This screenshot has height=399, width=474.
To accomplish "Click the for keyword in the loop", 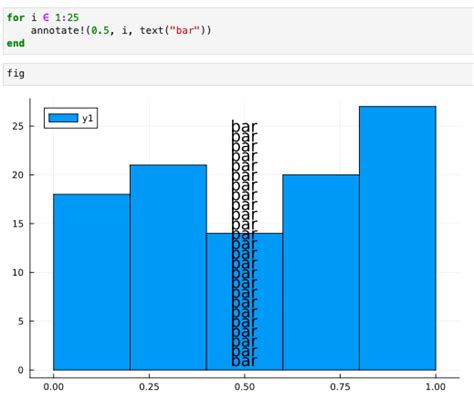I will [16, 17].
